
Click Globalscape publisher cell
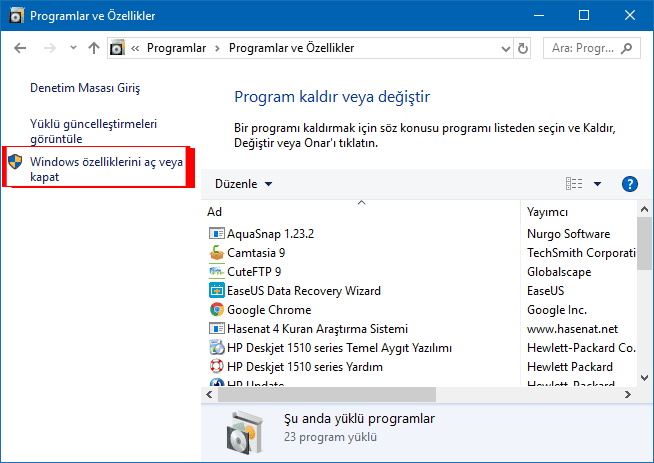(x=559, y=272)
